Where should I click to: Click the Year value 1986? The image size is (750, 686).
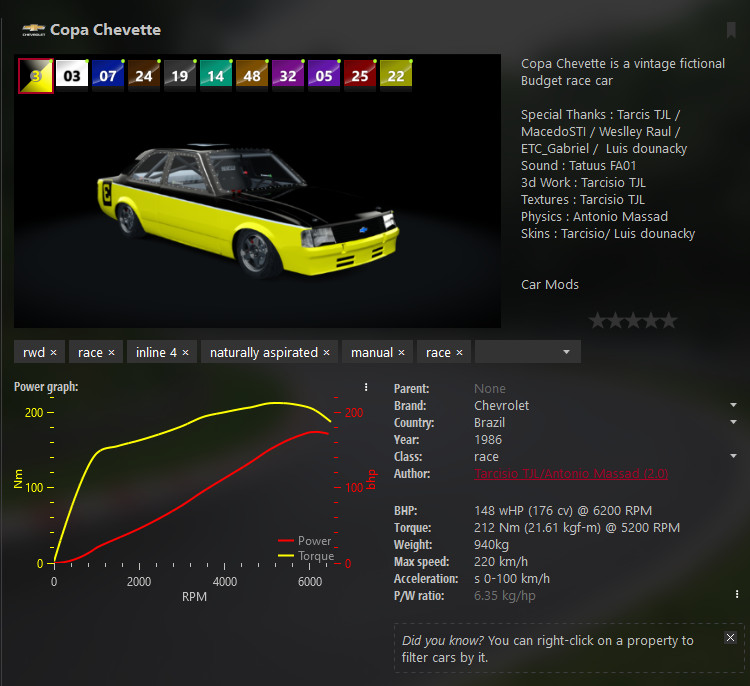pos(488,440)
